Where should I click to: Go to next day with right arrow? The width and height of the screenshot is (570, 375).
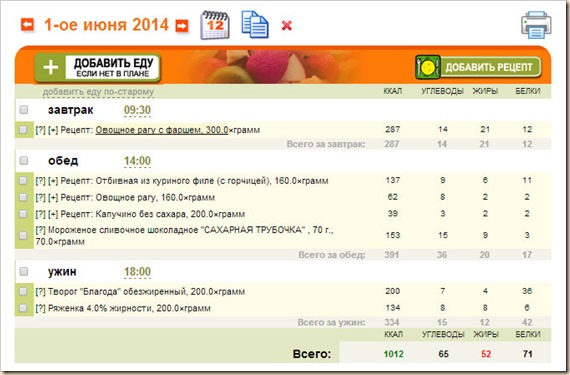coord(182,25)
